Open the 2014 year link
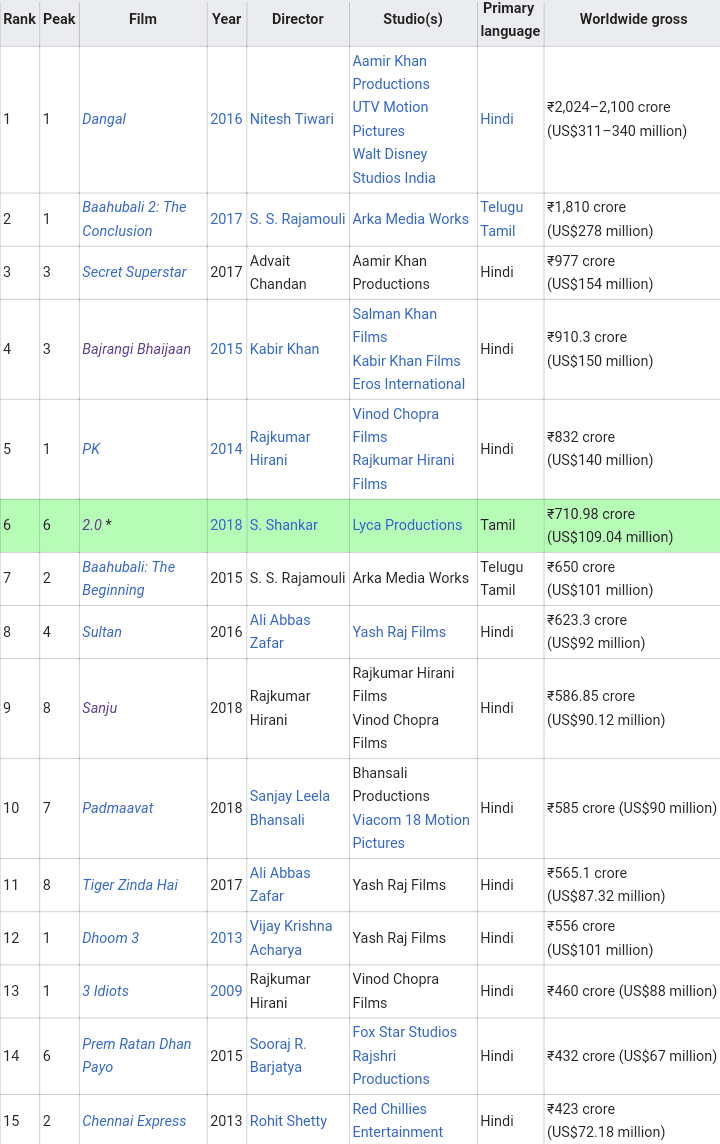The image size is (720, 1144). click(x=226, y=449)
